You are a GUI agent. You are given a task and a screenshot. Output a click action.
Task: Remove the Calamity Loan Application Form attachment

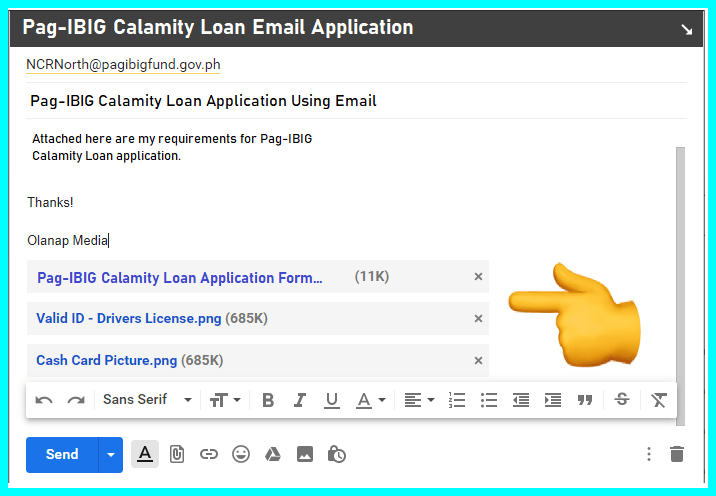[x=478, y=277]
